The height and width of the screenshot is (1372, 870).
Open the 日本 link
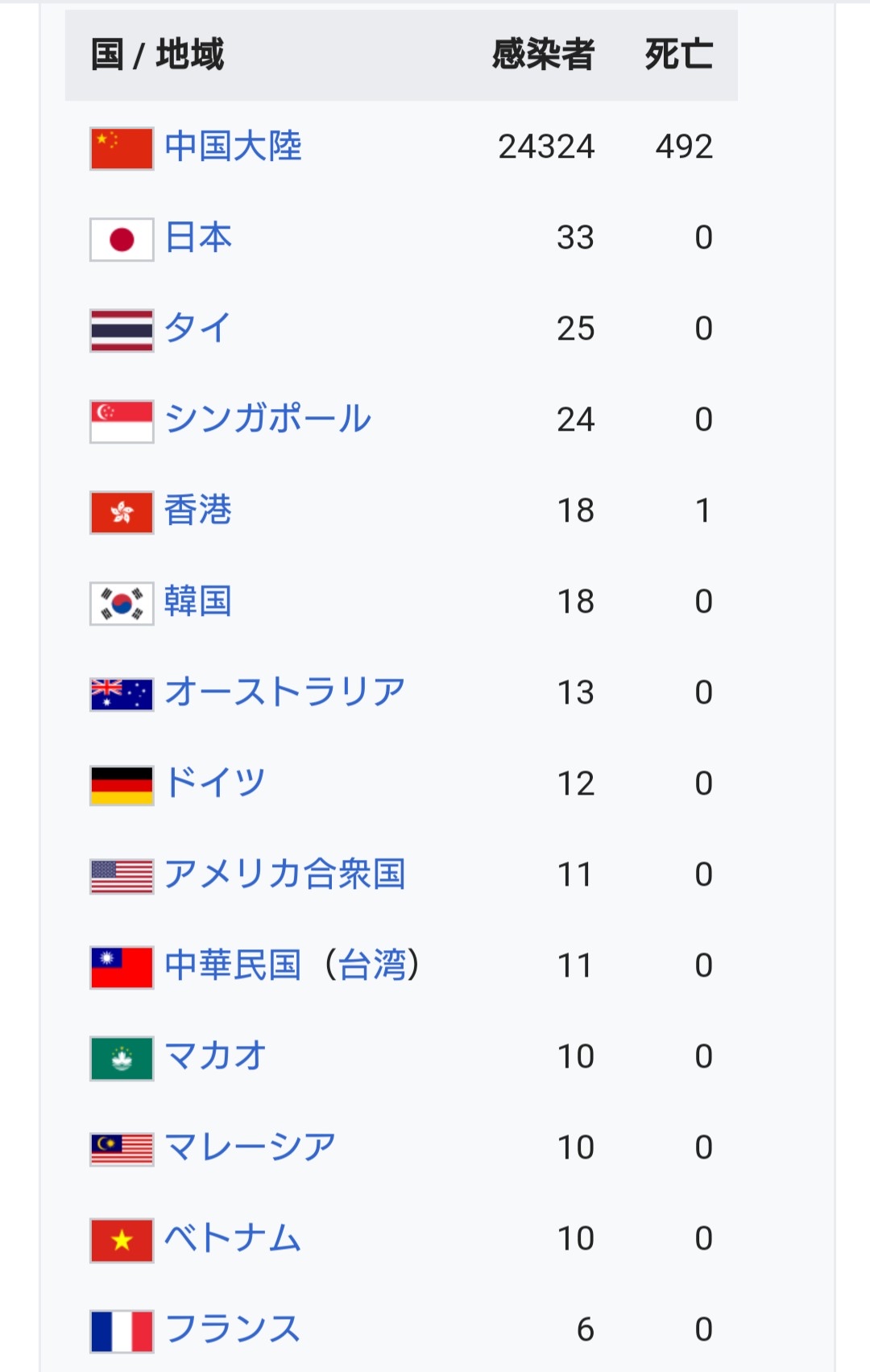198,238
